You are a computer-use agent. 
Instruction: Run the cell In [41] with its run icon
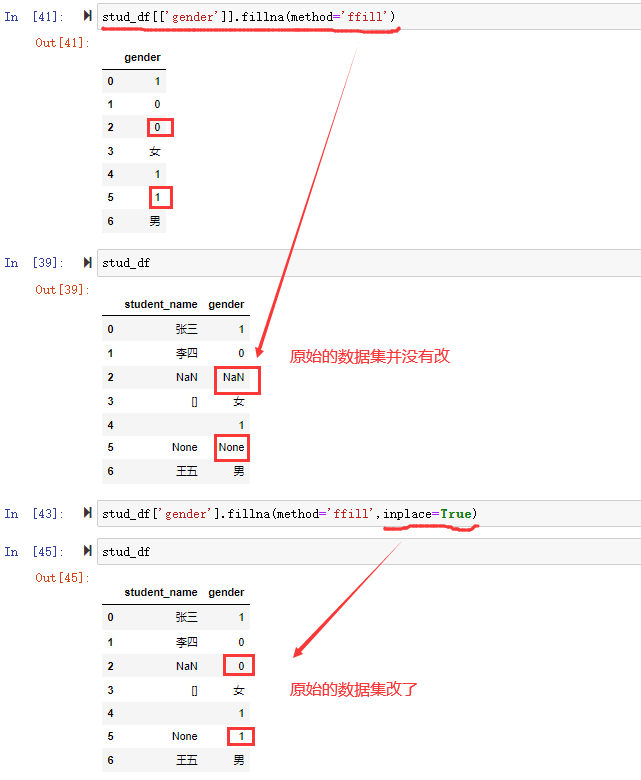pos(87,17)
